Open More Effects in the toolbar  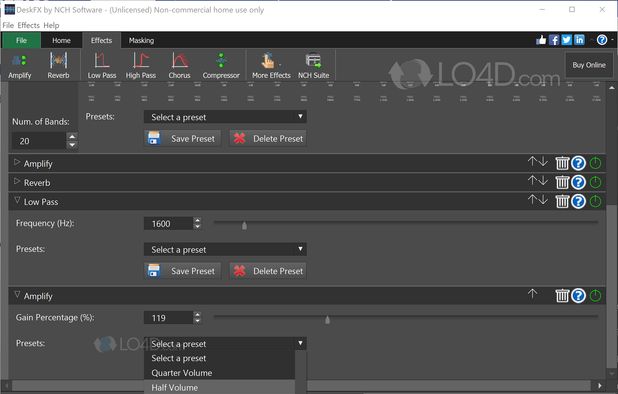coord(271,65)
